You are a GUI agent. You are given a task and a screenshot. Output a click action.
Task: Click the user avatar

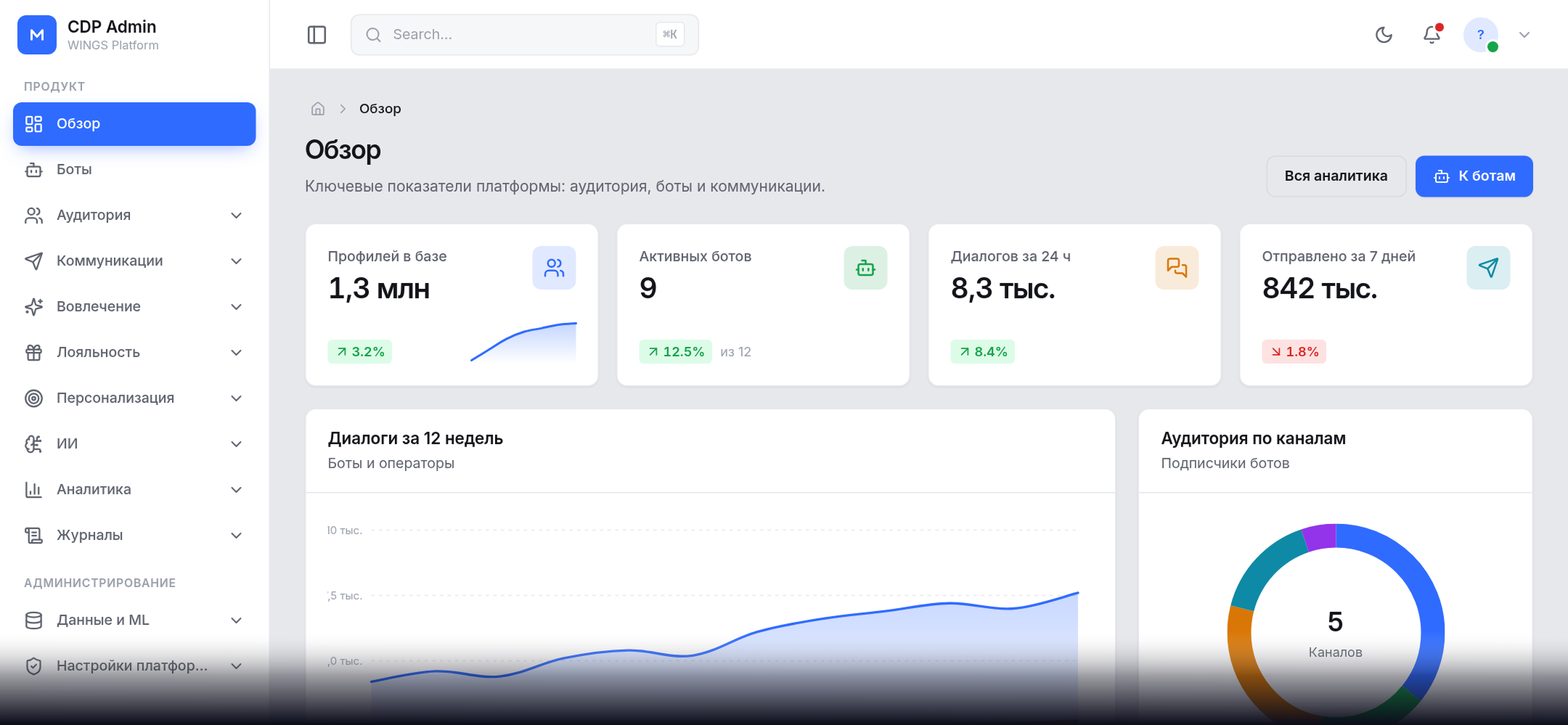coord(1481,35)
